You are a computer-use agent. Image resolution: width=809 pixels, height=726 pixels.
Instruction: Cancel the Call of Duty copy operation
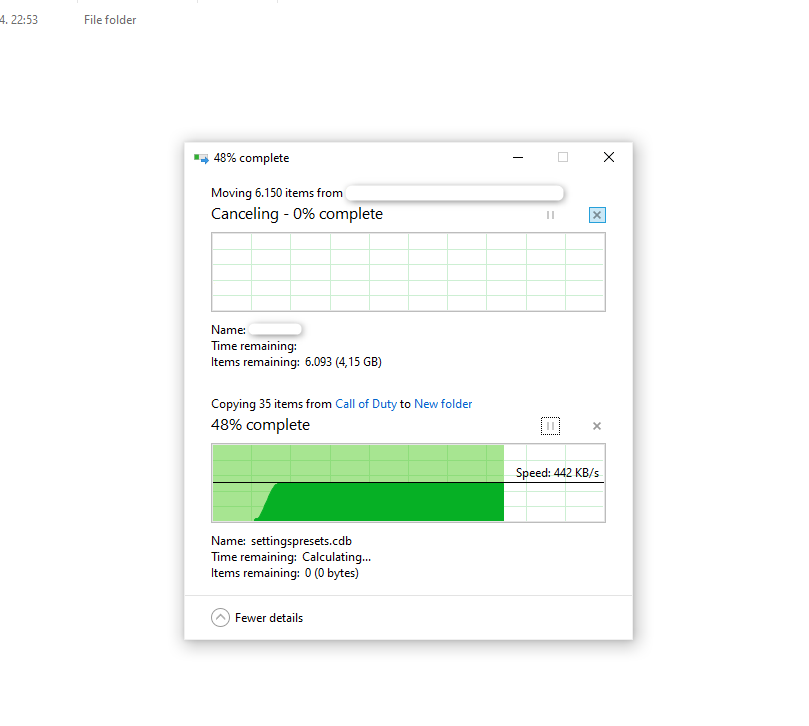[596, 425]
